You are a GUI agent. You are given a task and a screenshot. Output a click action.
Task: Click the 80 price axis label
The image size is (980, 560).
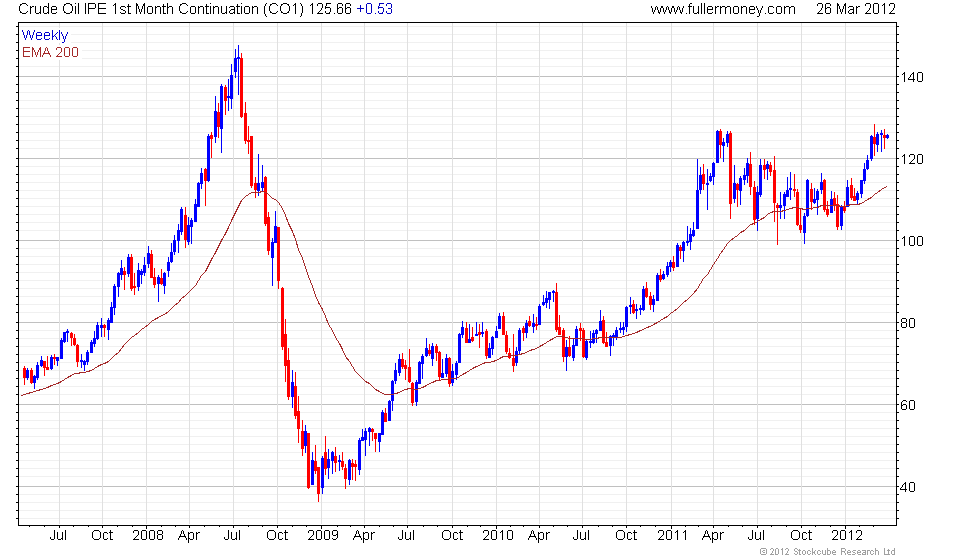[x=908, y=323]
